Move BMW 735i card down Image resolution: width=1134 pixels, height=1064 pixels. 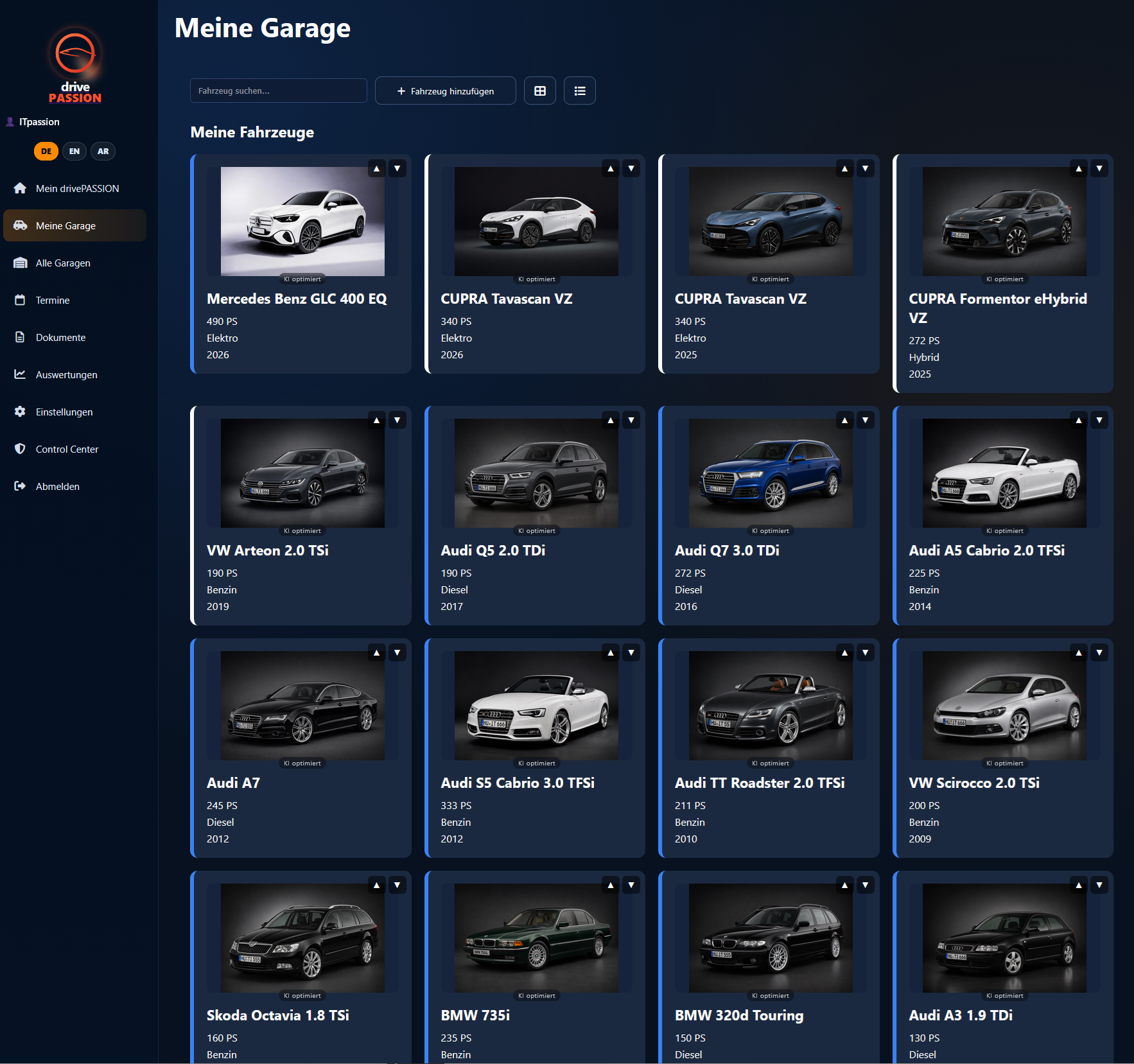click(x=631, y=885)
